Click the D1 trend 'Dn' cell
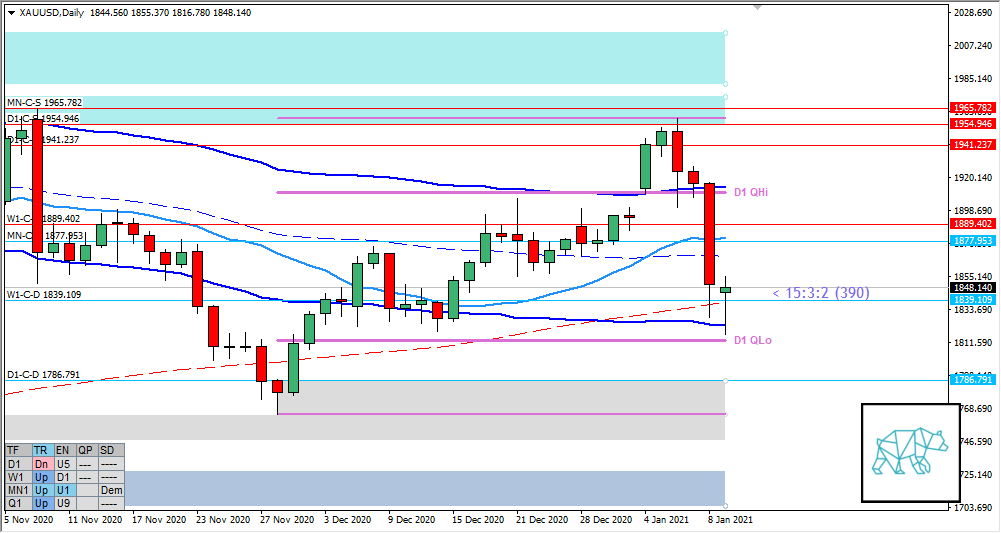Screen dimensions: 1001x533 [42, 464]
